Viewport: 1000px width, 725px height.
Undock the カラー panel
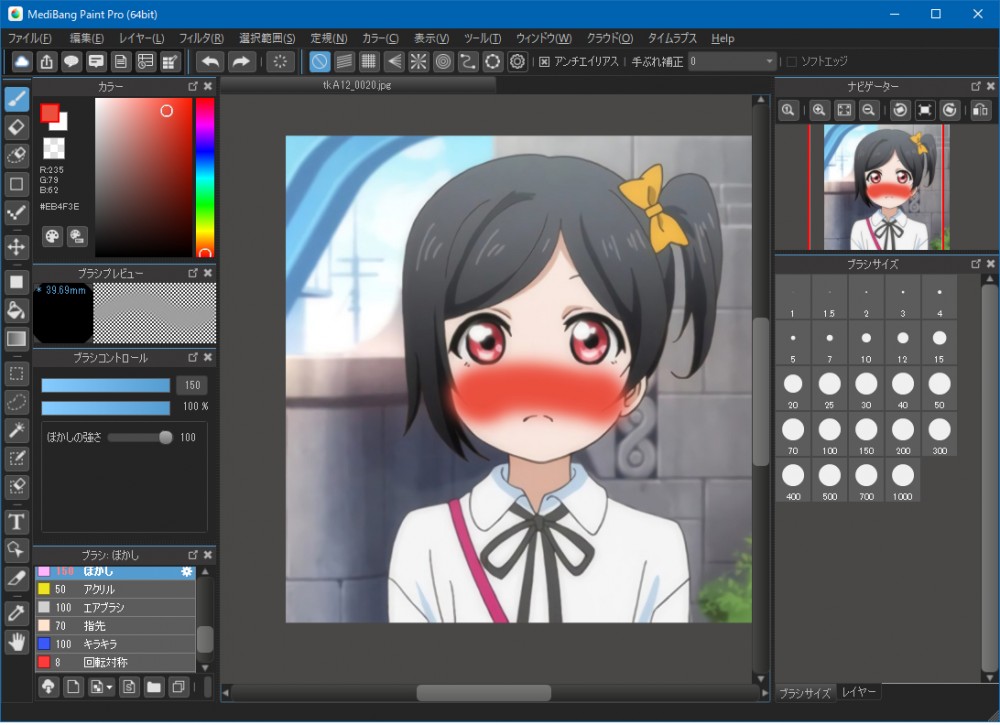[193, 86]
